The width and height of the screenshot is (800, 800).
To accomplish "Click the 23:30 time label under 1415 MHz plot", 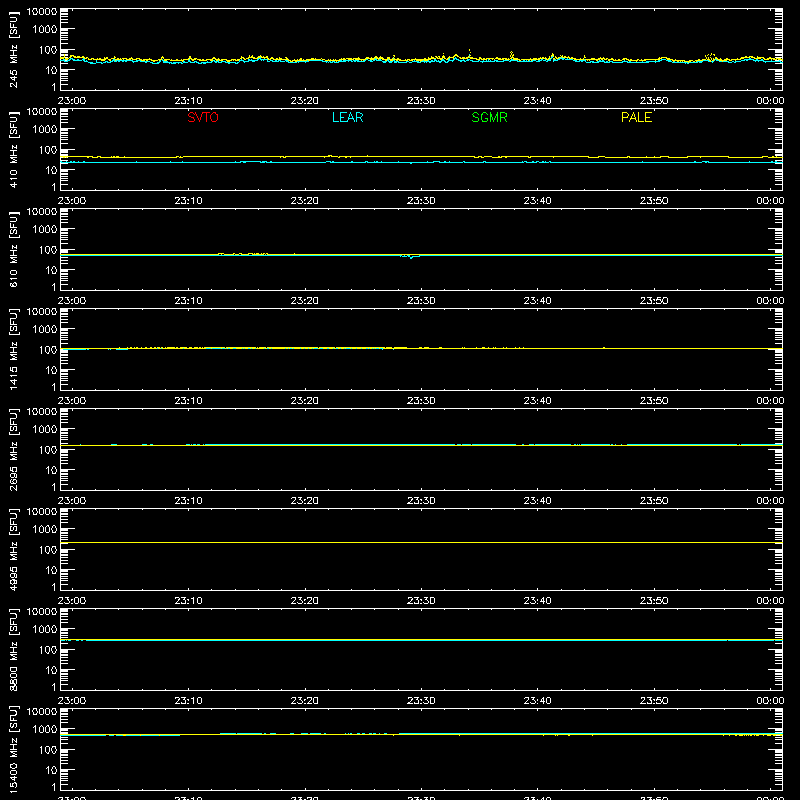I will pos(421,401).
